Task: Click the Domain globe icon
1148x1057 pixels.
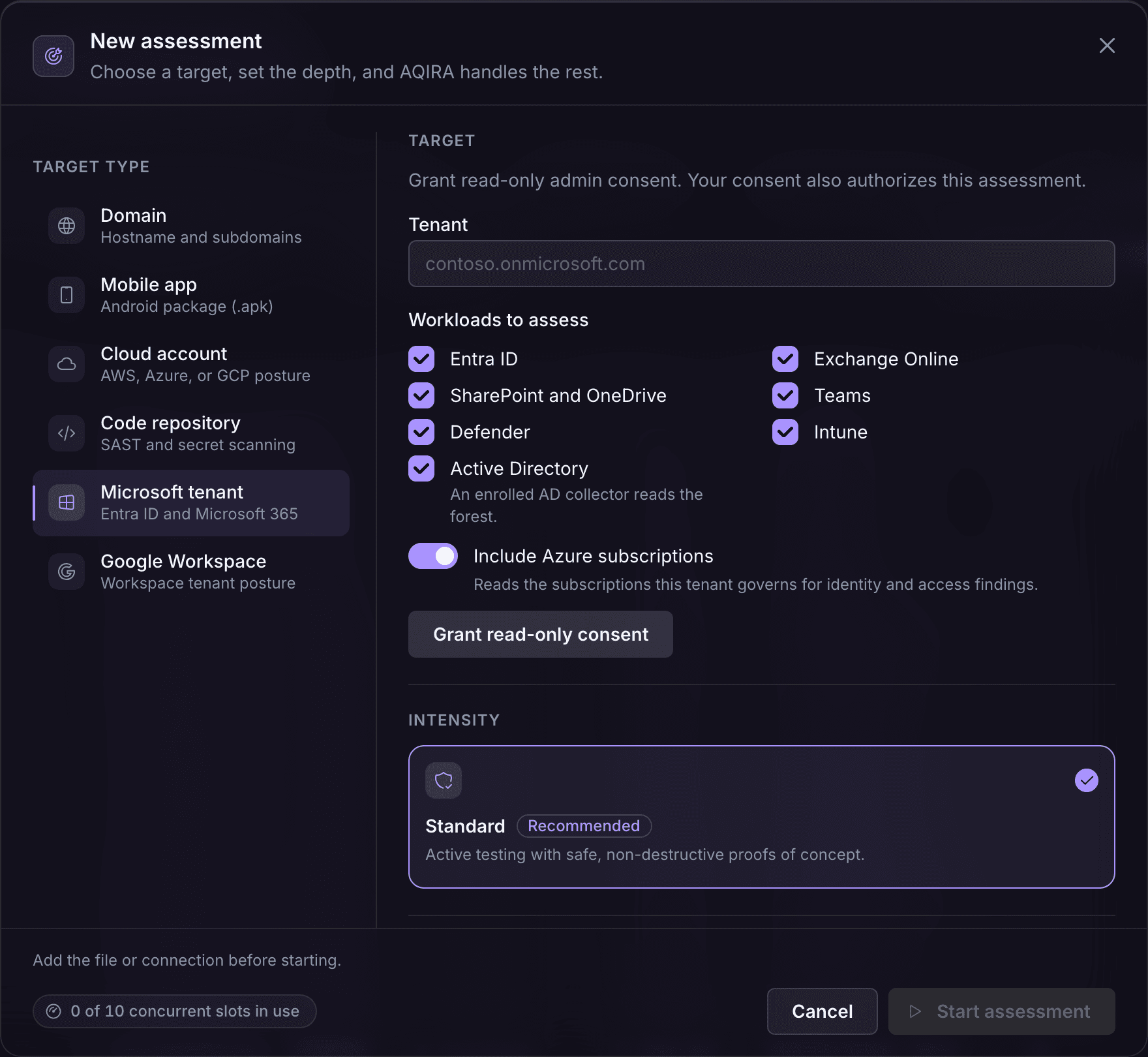Action: [67, 226]
